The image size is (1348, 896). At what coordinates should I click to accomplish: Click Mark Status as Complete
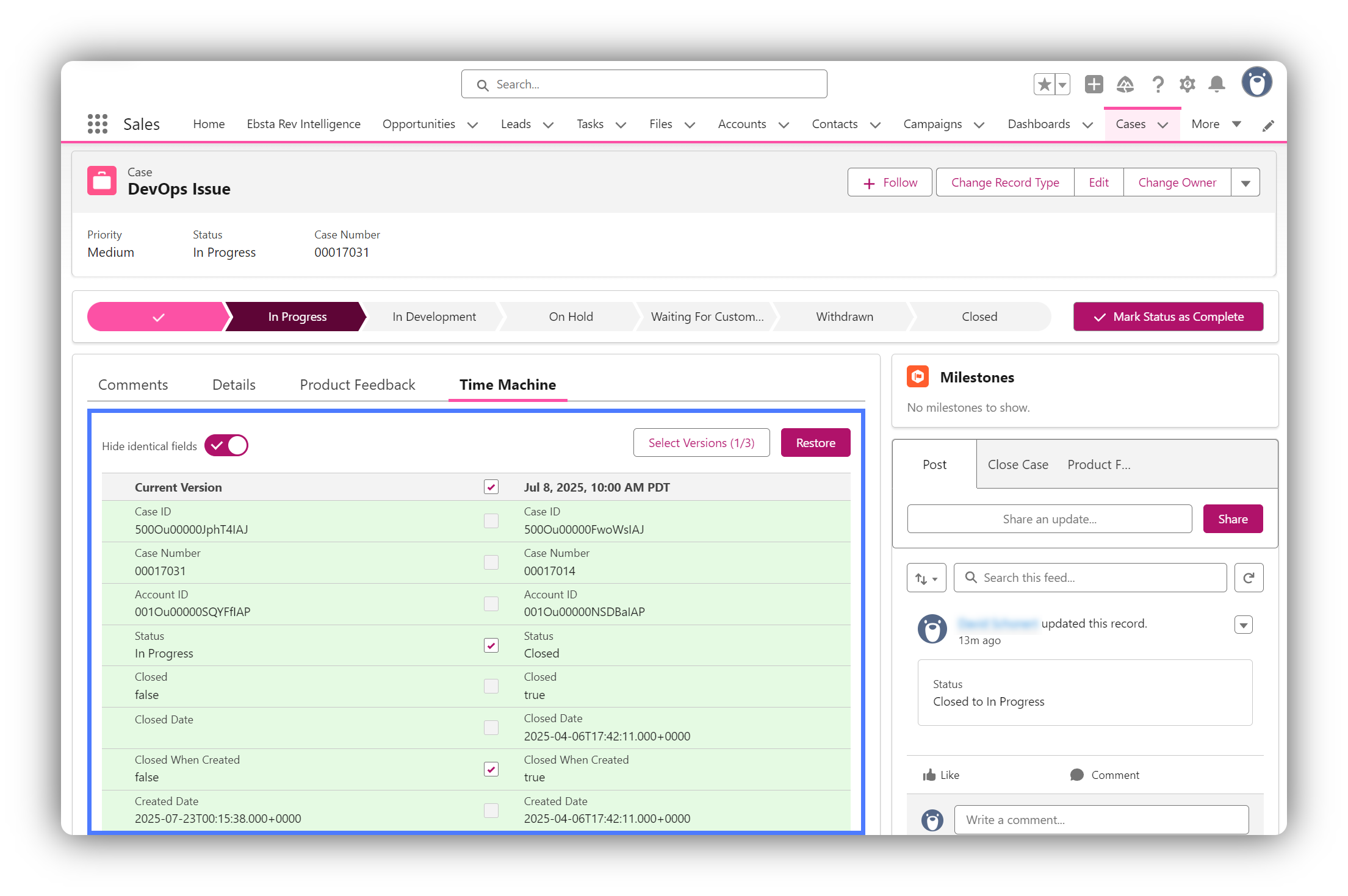point(1168,317)
